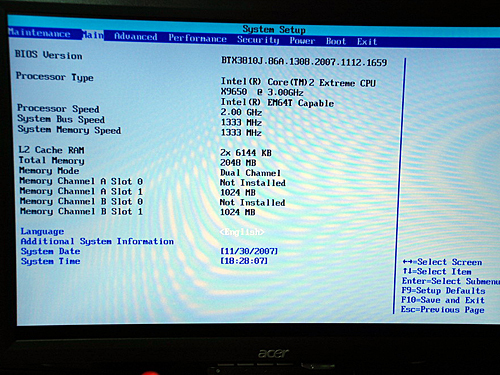Switch to the Boot tab

(336, 41)
